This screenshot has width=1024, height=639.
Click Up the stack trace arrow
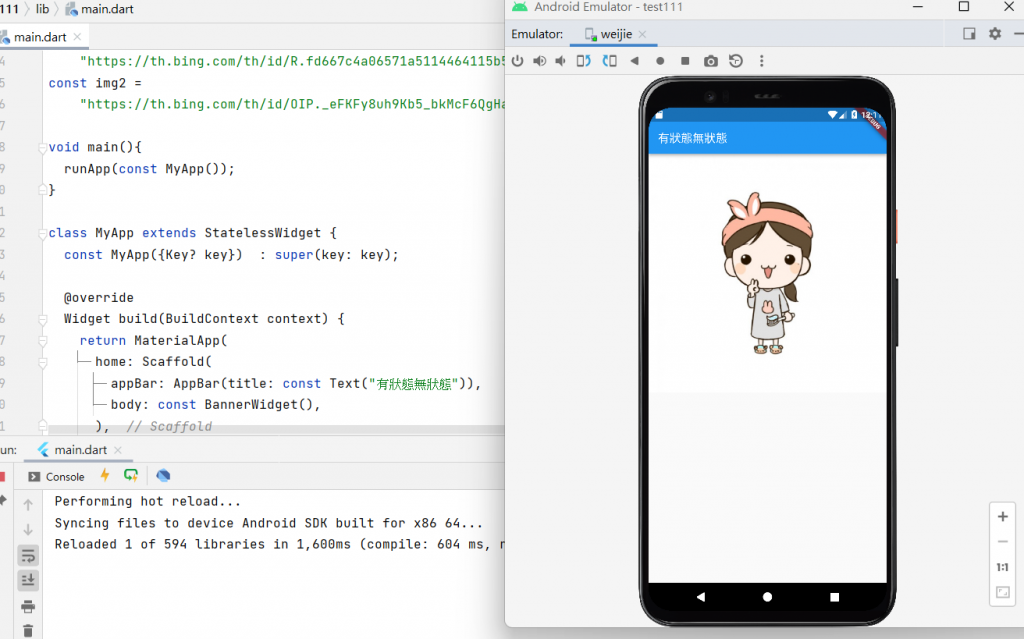[28, 504]
